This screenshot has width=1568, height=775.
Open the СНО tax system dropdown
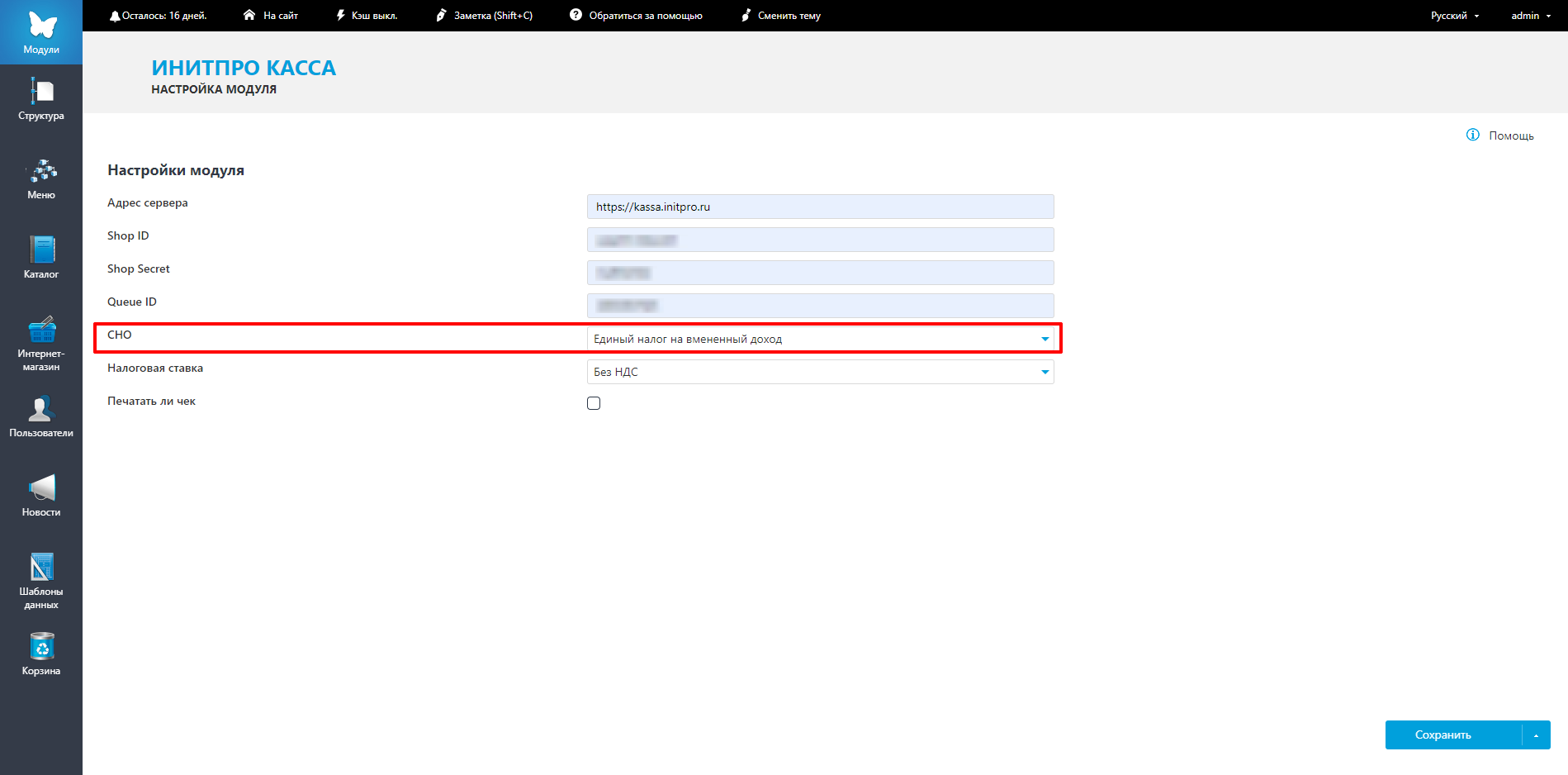(x=820, y=339)
